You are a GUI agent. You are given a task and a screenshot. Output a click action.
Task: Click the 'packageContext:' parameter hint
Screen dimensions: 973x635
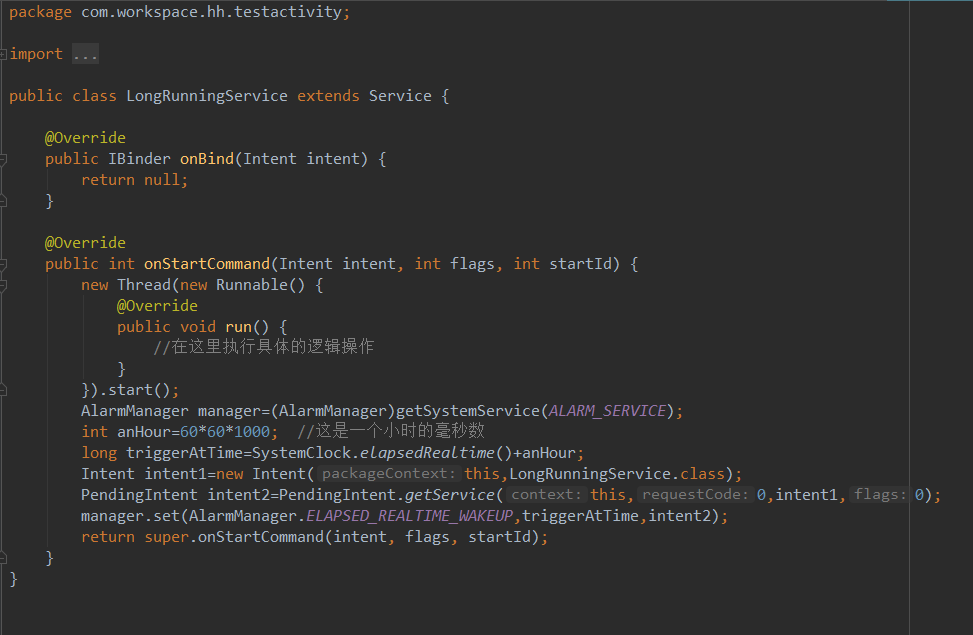coord(389,474)
